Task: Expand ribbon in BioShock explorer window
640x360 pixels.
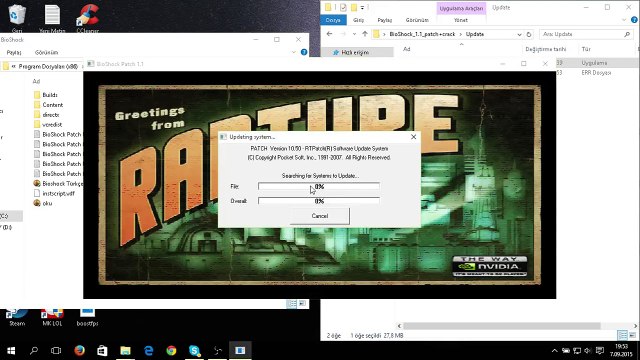Action: [x=293, y=52]
